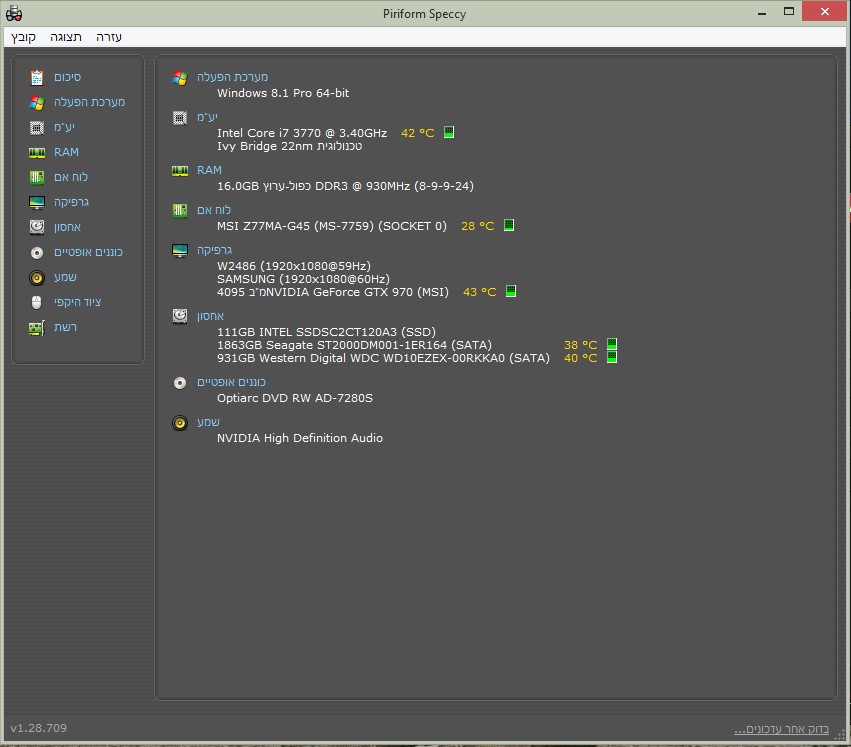Click the RAM section heading in summary
The width and height of the screenshot is (851, 747).
coord(209,170)
